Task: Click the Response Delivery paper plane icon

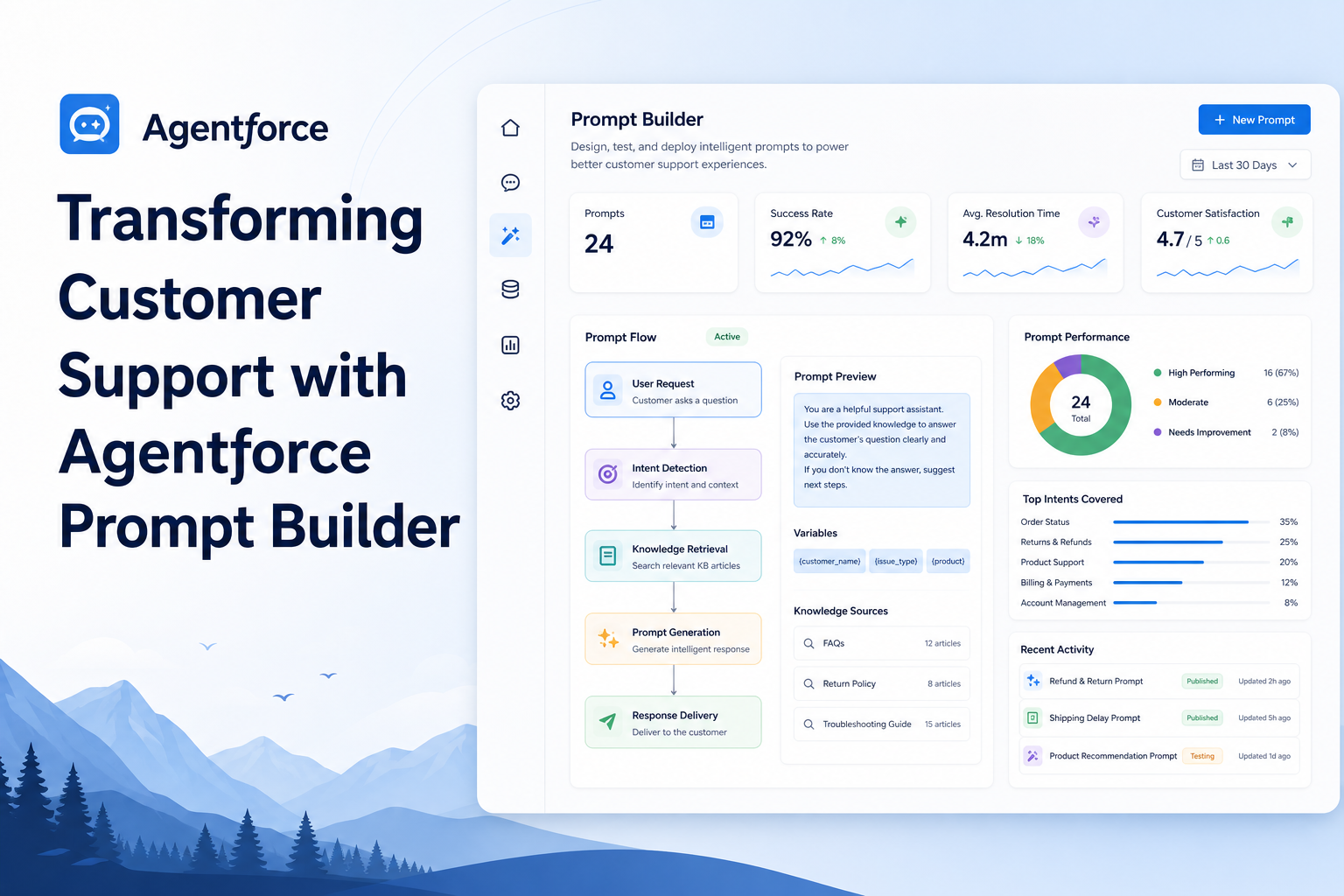Action: coord(607,722)
